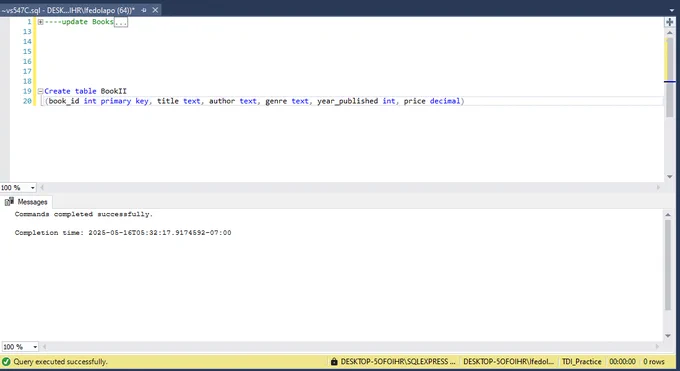Click '----update Books' comment text
680x371 pixels.
(79, 22)
